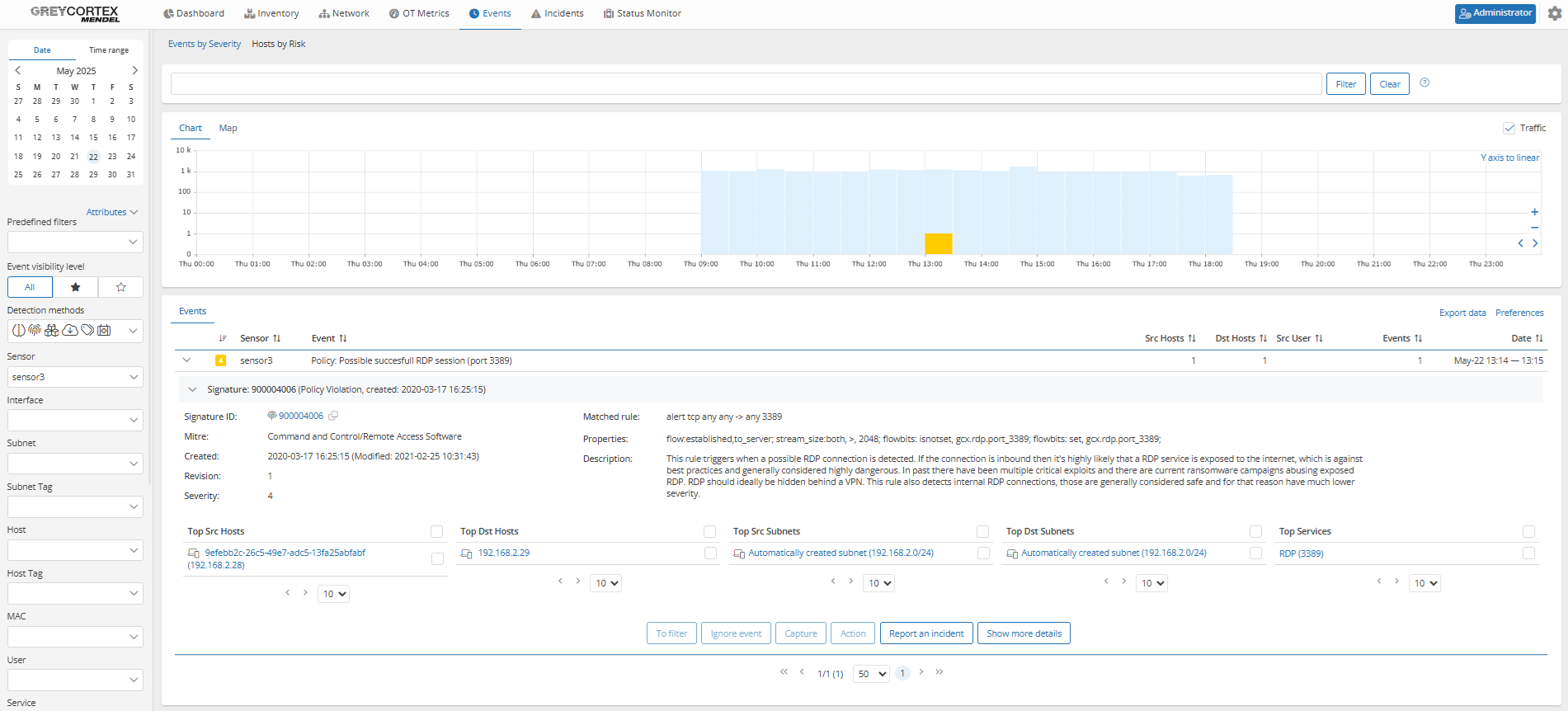Switch to the Time range tab

[x=109, y=50]
